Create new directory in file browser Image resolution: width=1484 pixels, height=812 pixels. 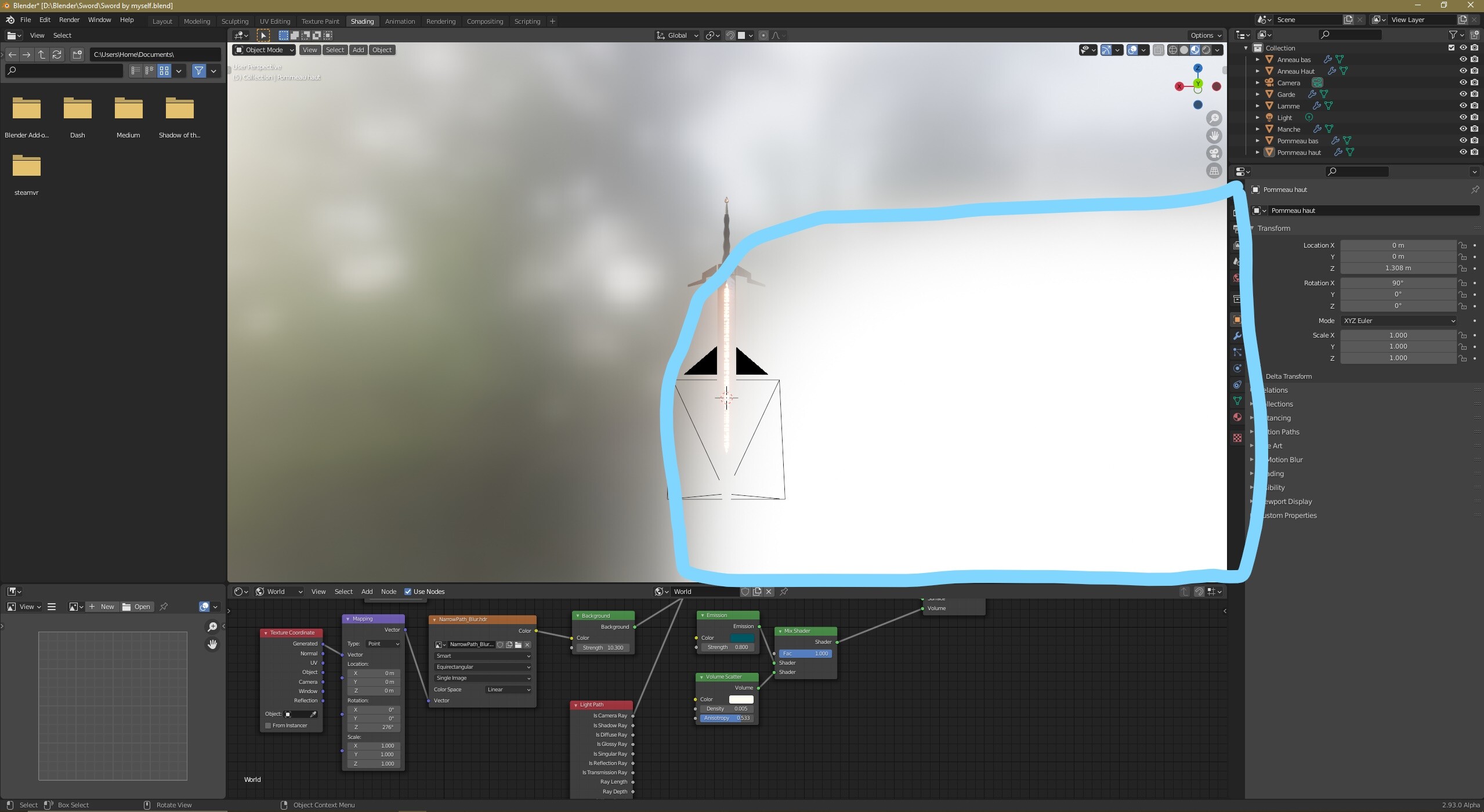click(77, 55)
